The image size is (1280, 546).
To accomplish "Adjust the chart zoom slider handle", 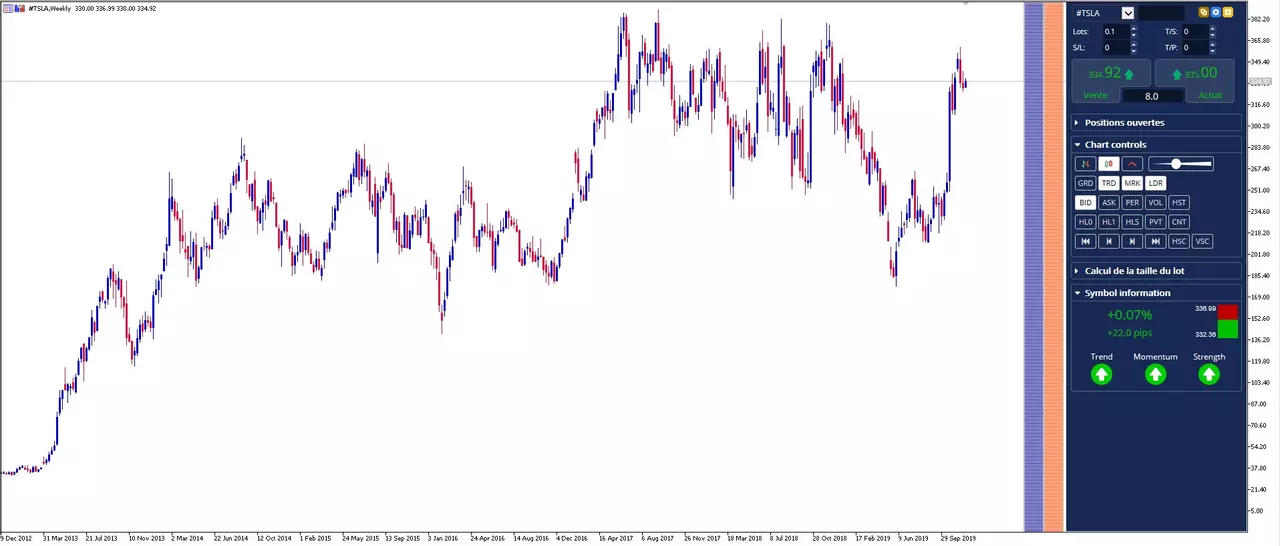I will 1176,164.
